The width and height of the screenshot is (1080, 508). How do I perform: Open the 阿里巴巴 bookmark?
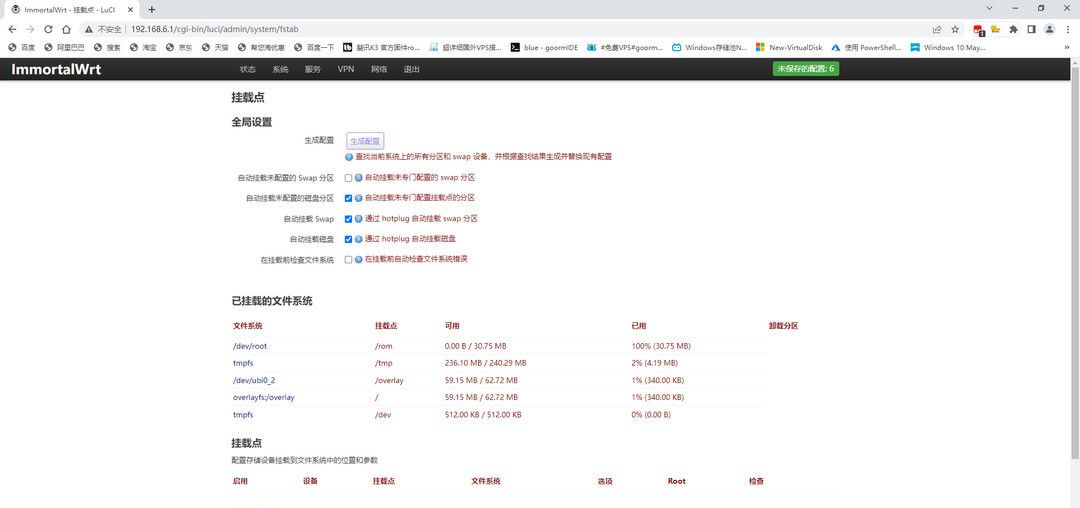(x=64, y=47)
